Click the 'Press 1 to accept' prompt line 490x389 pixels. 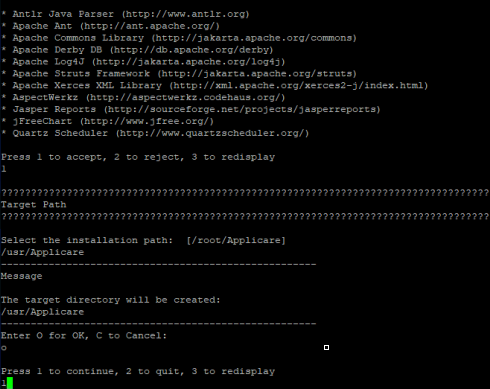pyautogui.click(x=138, y=157)
